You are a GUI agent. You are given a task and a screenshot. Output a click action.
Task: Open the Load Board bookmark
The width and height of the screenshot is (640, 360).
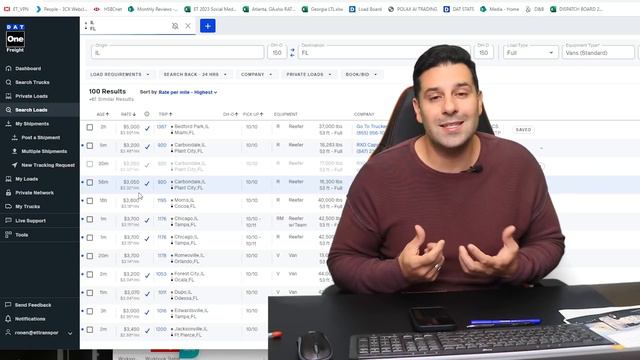[365, 9]
